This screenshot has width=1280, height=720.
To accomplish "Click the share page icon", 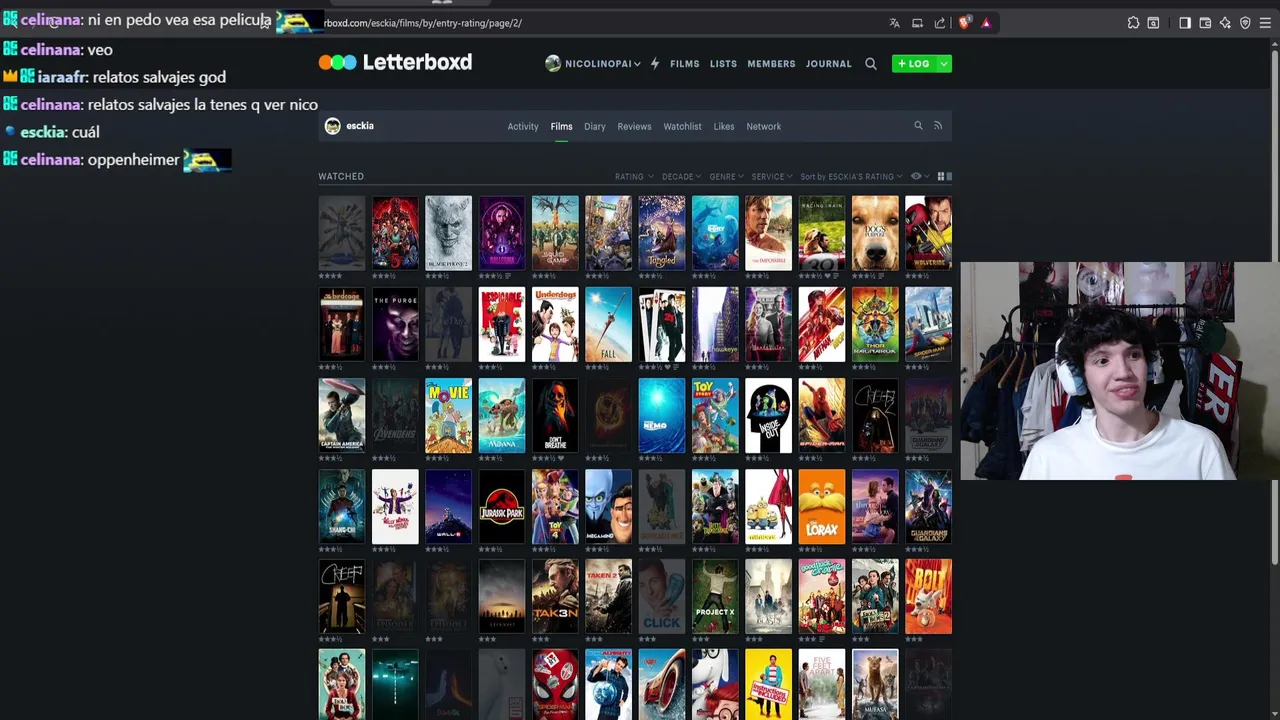I will (940, 23).
